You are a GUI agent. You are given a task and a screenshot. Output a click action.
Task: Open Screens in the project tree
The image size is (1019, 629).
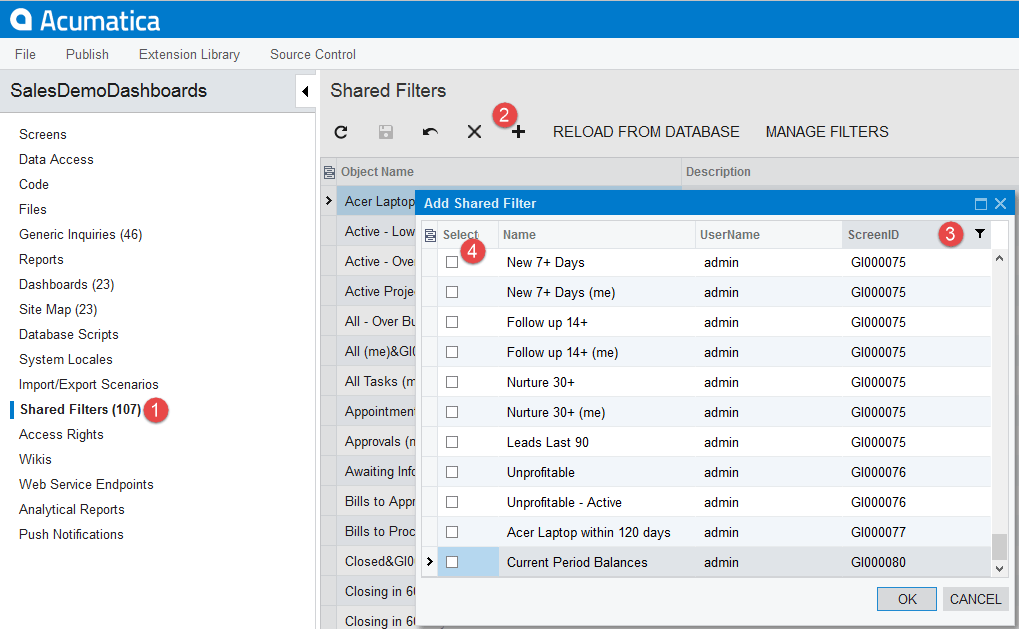coord(43,135)
